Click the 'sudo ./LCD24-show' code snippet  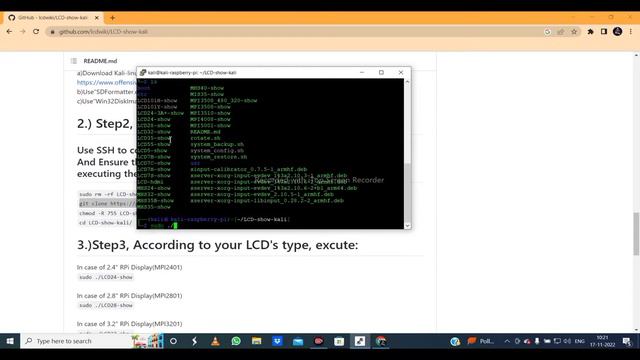click(106, 277)
